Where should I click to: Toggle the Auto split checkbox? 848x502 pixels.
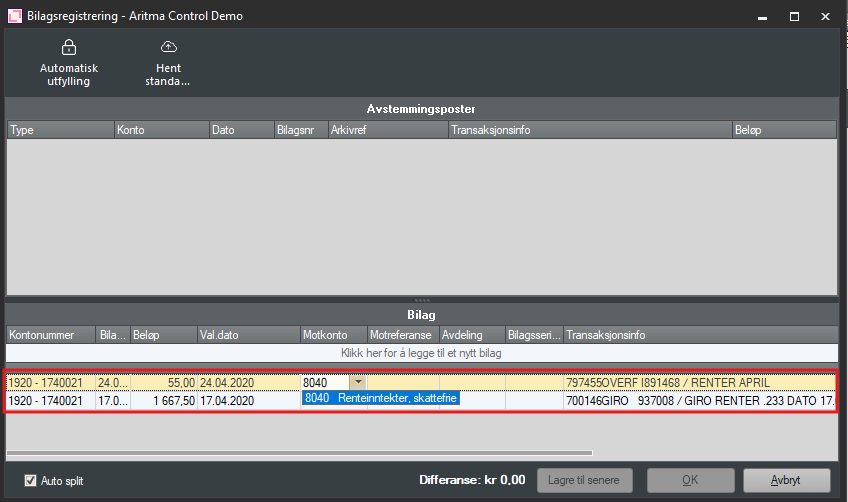[x=30, y=480]
